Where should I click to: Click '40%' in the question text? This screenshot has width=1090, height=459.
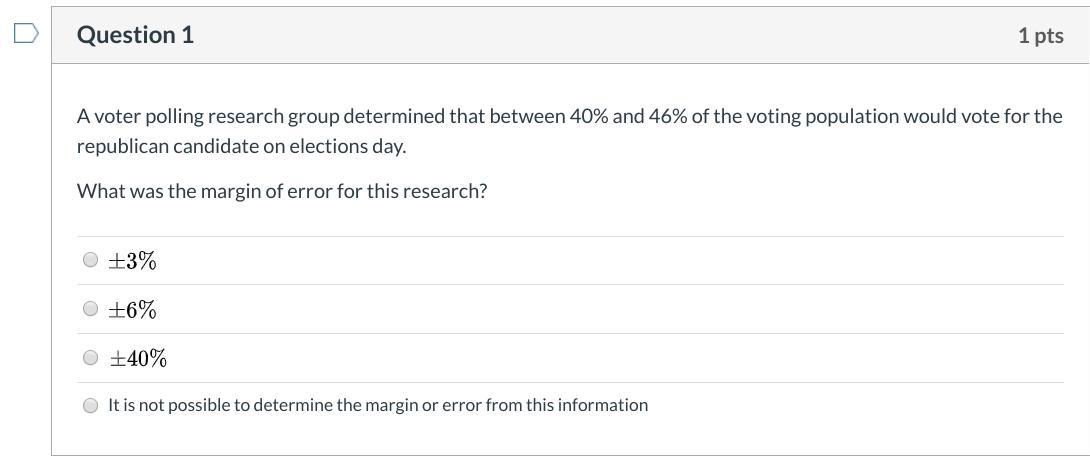point(588,116)
